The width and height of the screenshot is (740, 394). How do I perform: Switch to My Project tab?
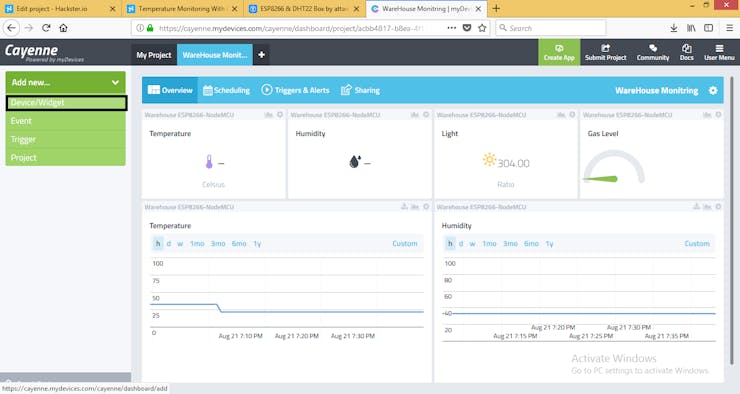[x=153, y=55]
